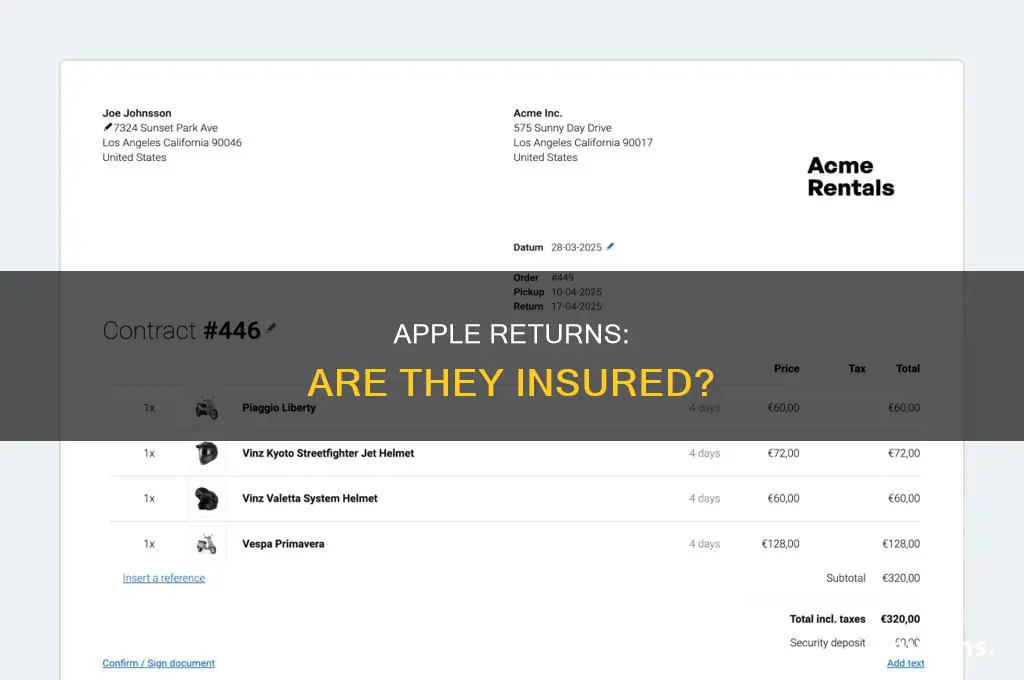
Task: Select the 4 days duration for Vinz Valetta
Action: pyautogui.click(x=705, y=498)
